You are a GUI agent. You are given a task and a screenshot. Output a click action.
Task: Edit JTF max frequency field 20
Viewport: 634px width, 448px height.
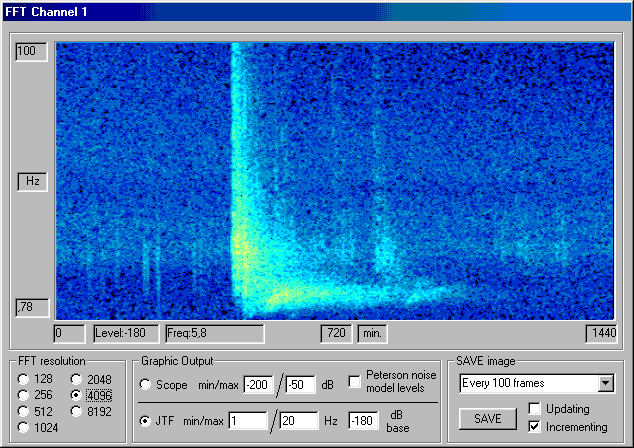point(298,421)
